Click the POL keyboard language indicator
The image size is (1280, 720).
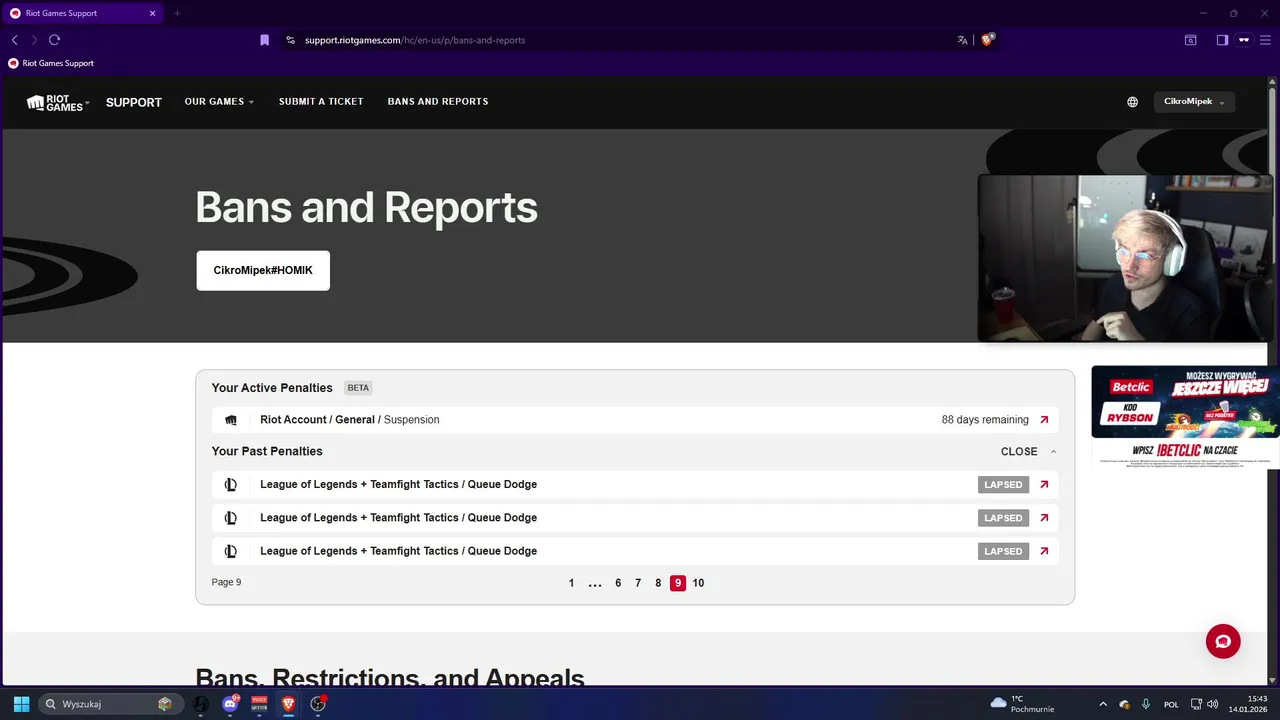coord(1171,704)
